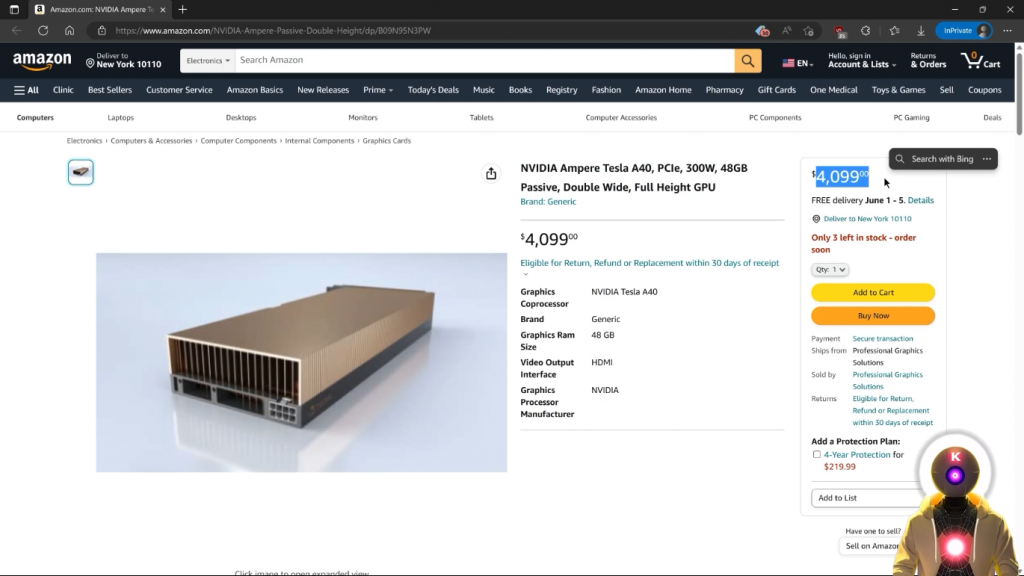Click the Search with Bing magnifier icon
Image resolution: width=1024 pixels, height=576 pixels.
click(900, 159)
